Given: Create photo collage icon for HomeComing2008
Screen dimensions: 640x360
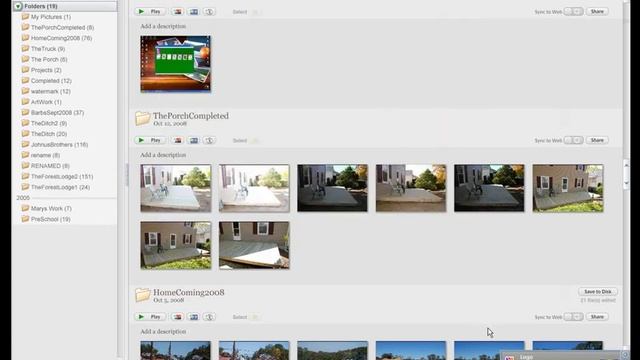Looking at the screenshot, I should coord(178,317).
